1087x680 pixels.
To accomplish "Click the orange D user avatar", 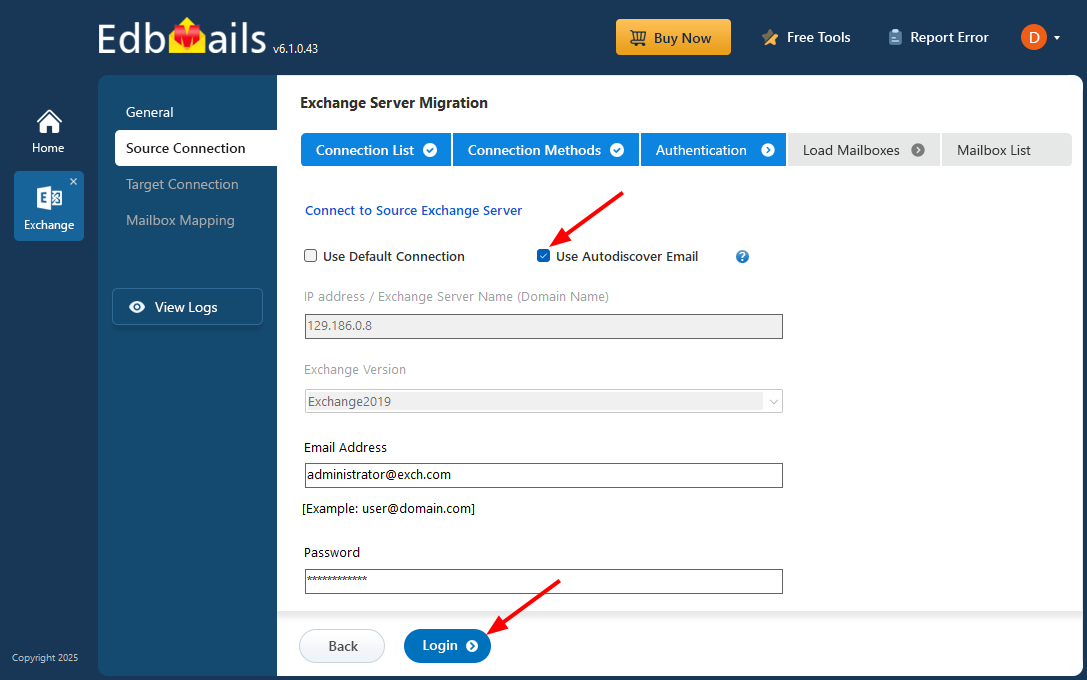I will click(1032, 38).
